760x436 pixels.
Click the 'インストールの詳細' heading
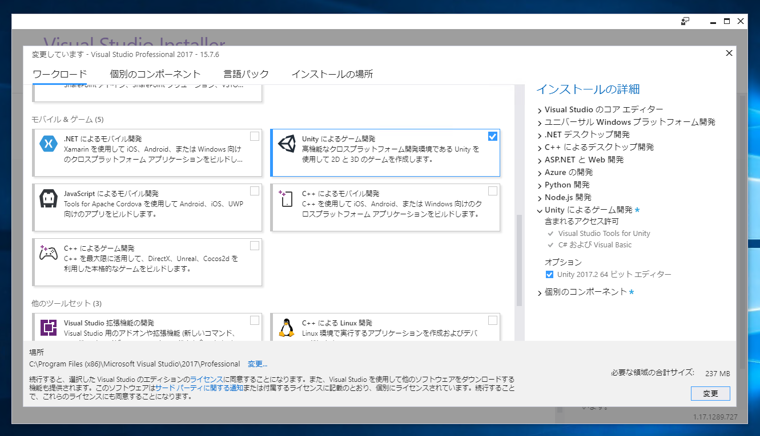[588, 89]
